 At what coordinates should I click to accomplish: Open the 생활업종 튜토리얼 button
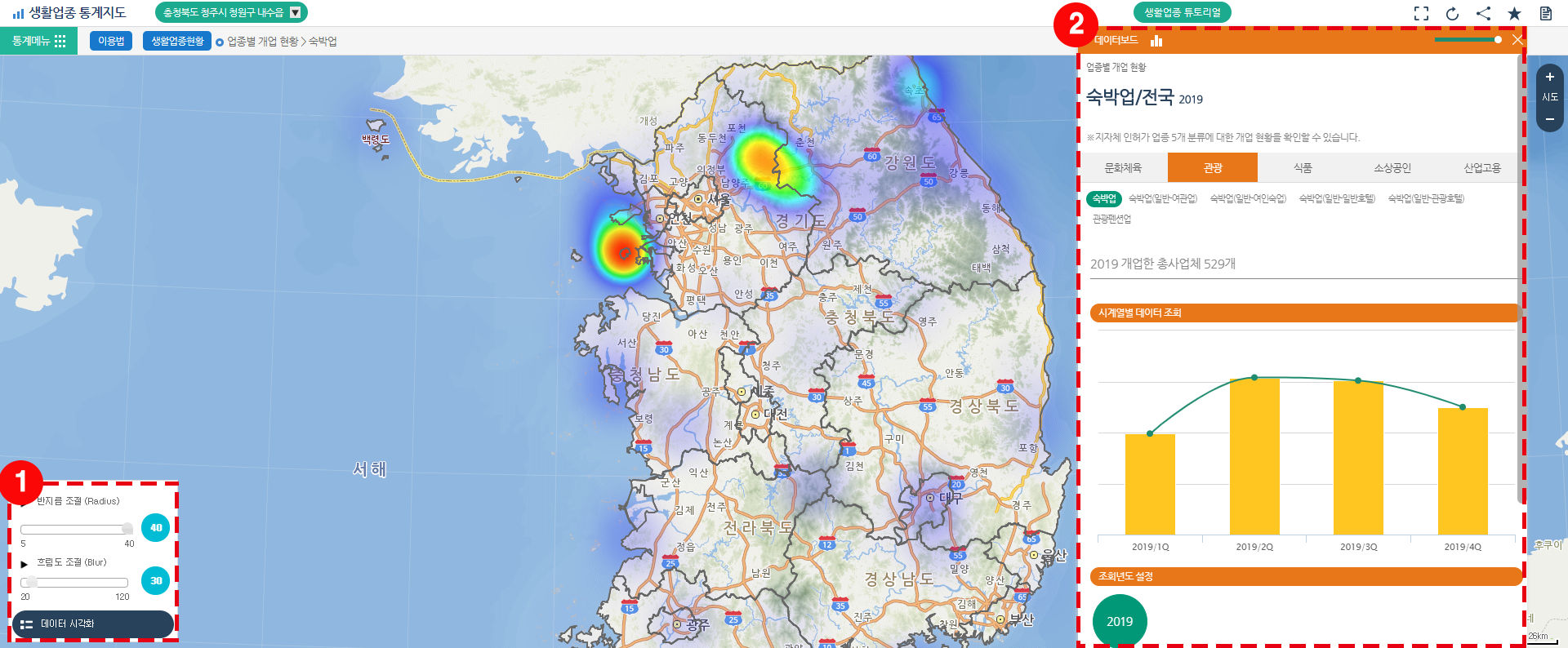1182,12
